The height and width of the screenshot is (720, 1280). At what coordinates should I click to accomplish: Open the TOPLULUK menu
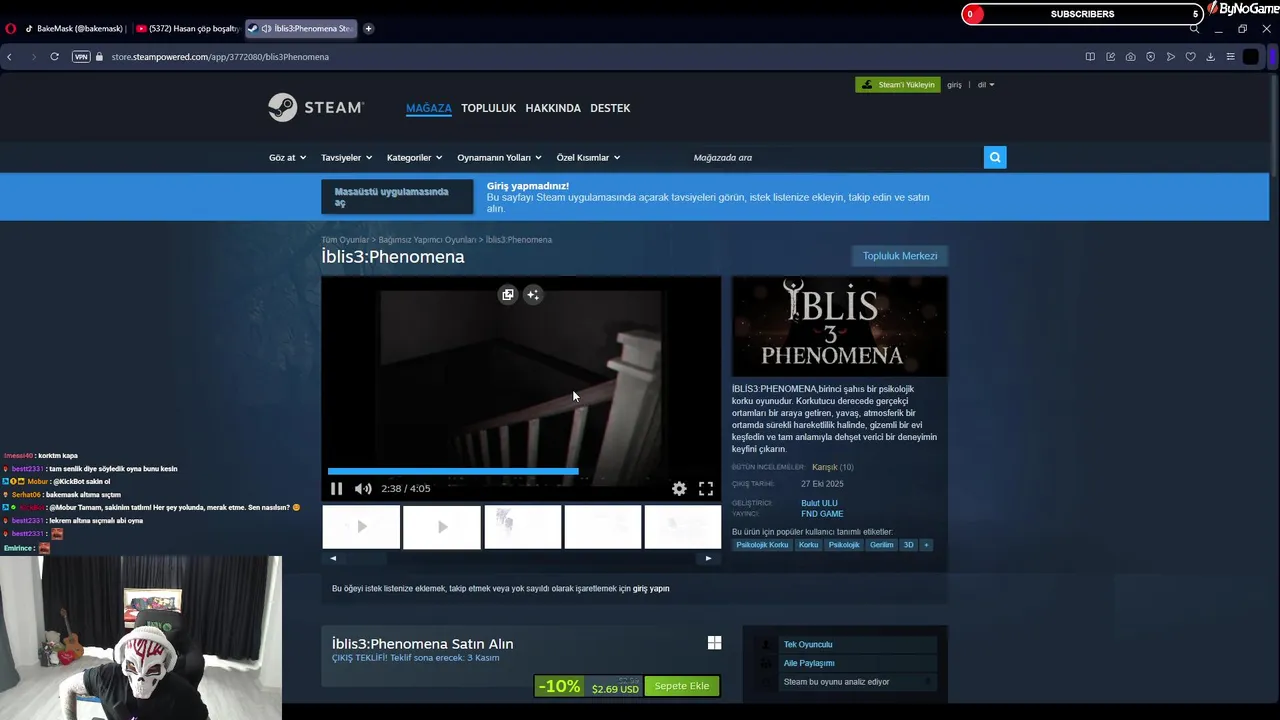coord(488,108)
